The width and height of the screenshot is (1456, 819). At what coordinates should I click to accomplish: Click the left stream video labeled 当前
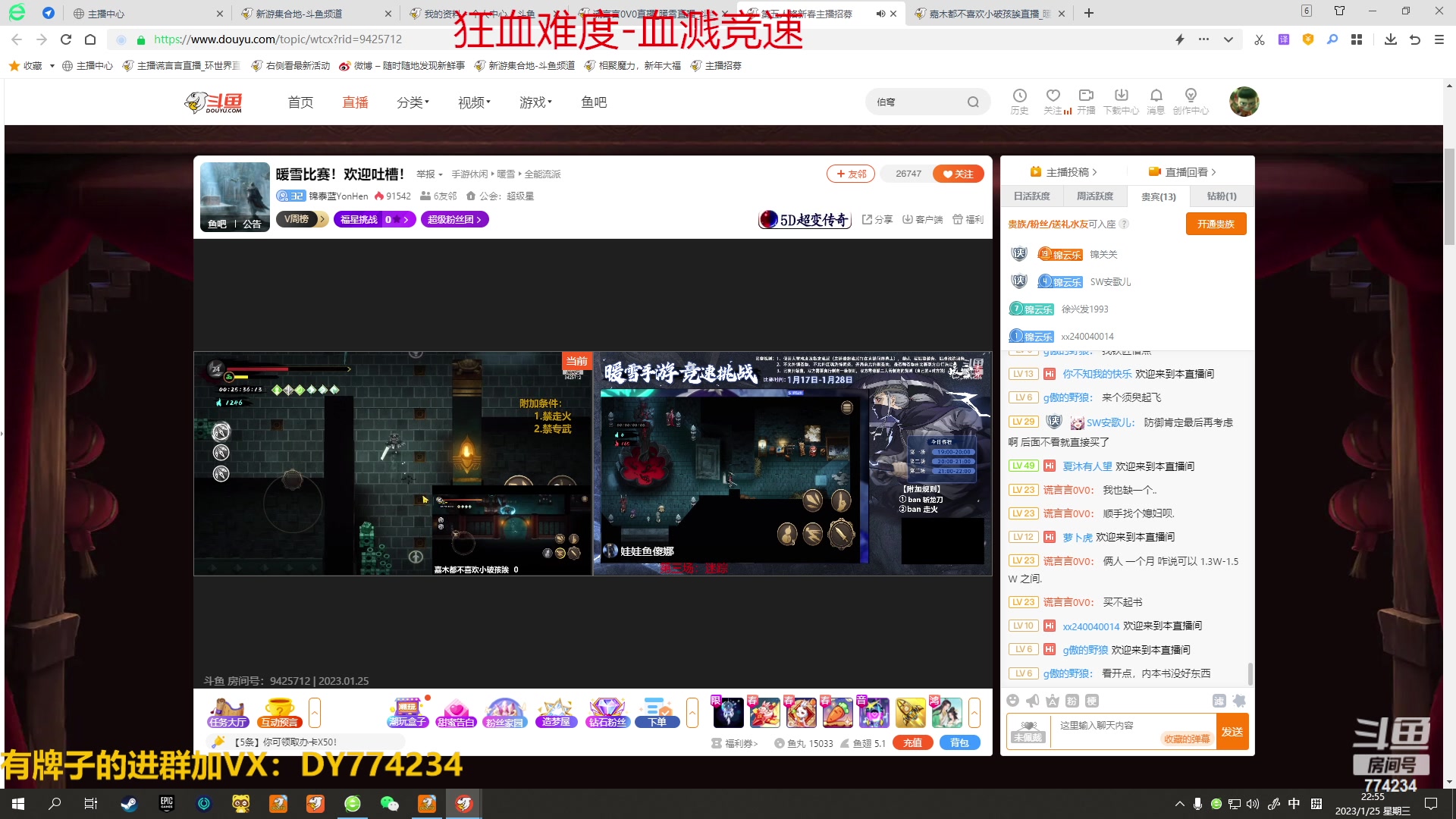[393, 463]
